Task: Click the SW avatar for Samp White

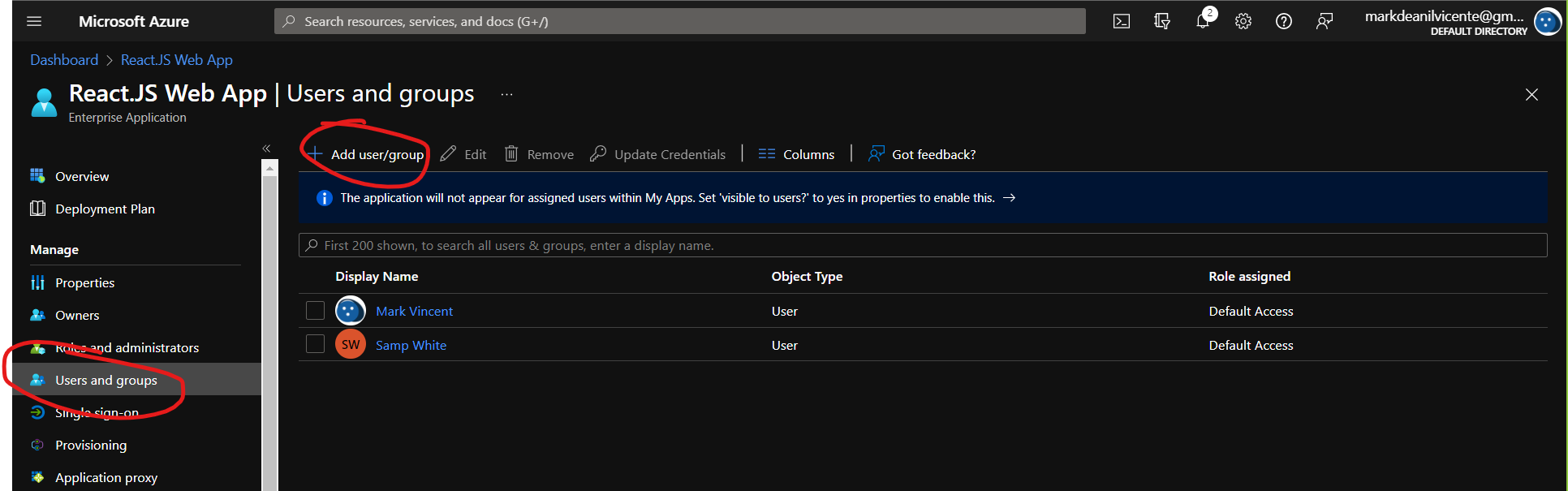Action: click(351, 345)
